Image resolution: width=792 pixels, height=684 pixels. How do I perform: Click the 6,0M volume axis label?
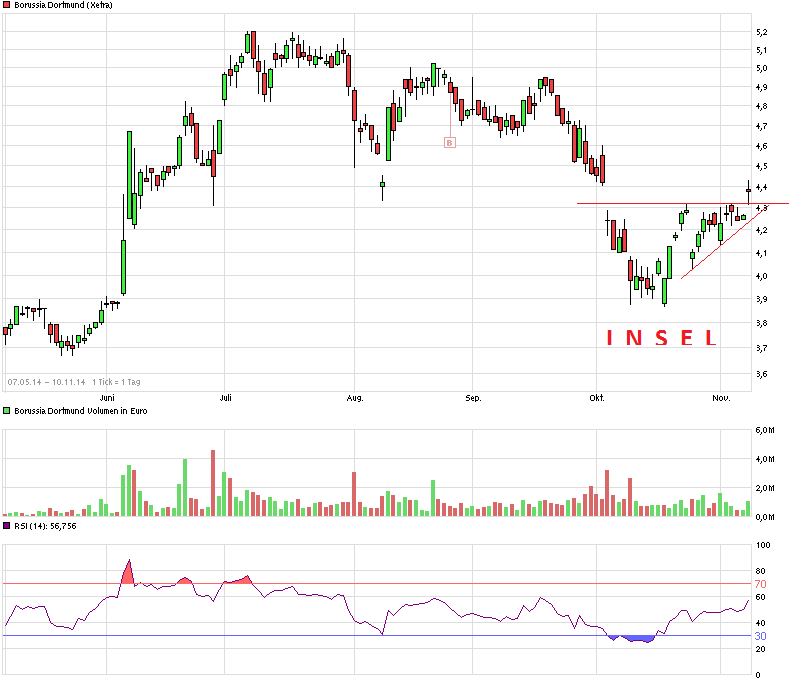click(764, 430)
